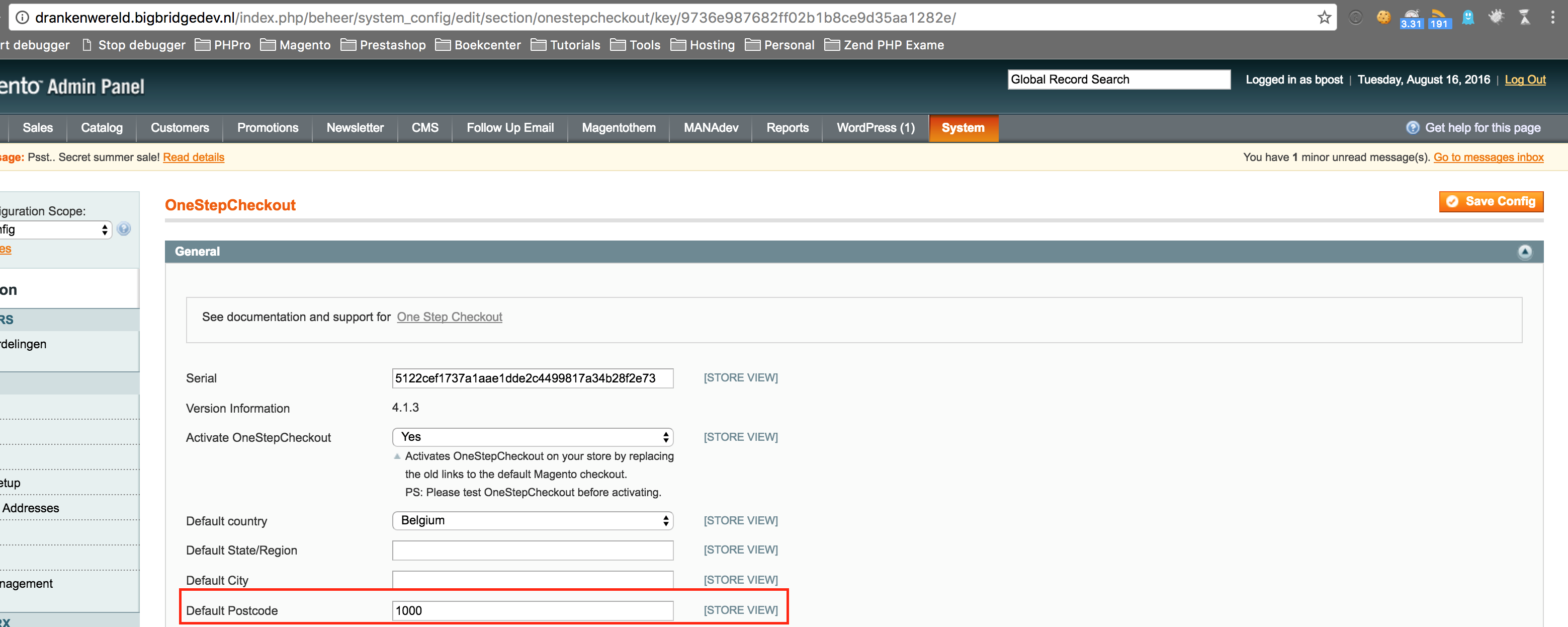The width and height of the screenshot is (1568, 627).
Task: Open the cookie extension icon
Action: tap(1383, 17)
